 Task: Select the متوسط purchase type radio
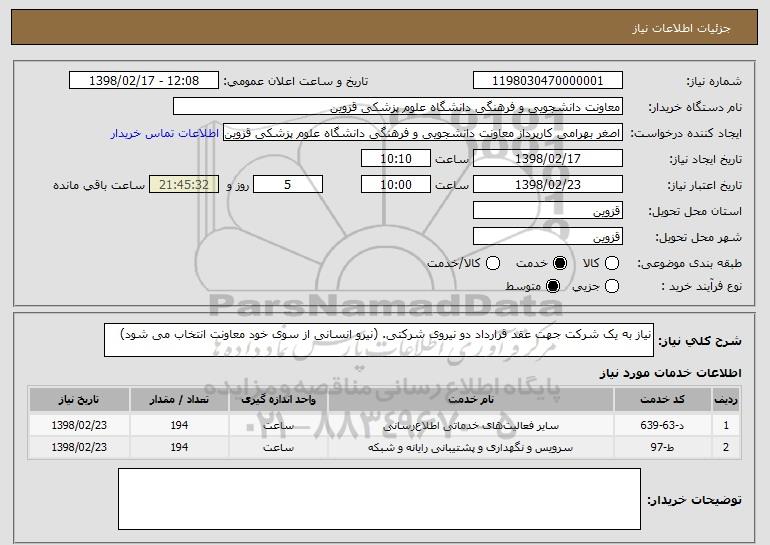pos(553,286)
